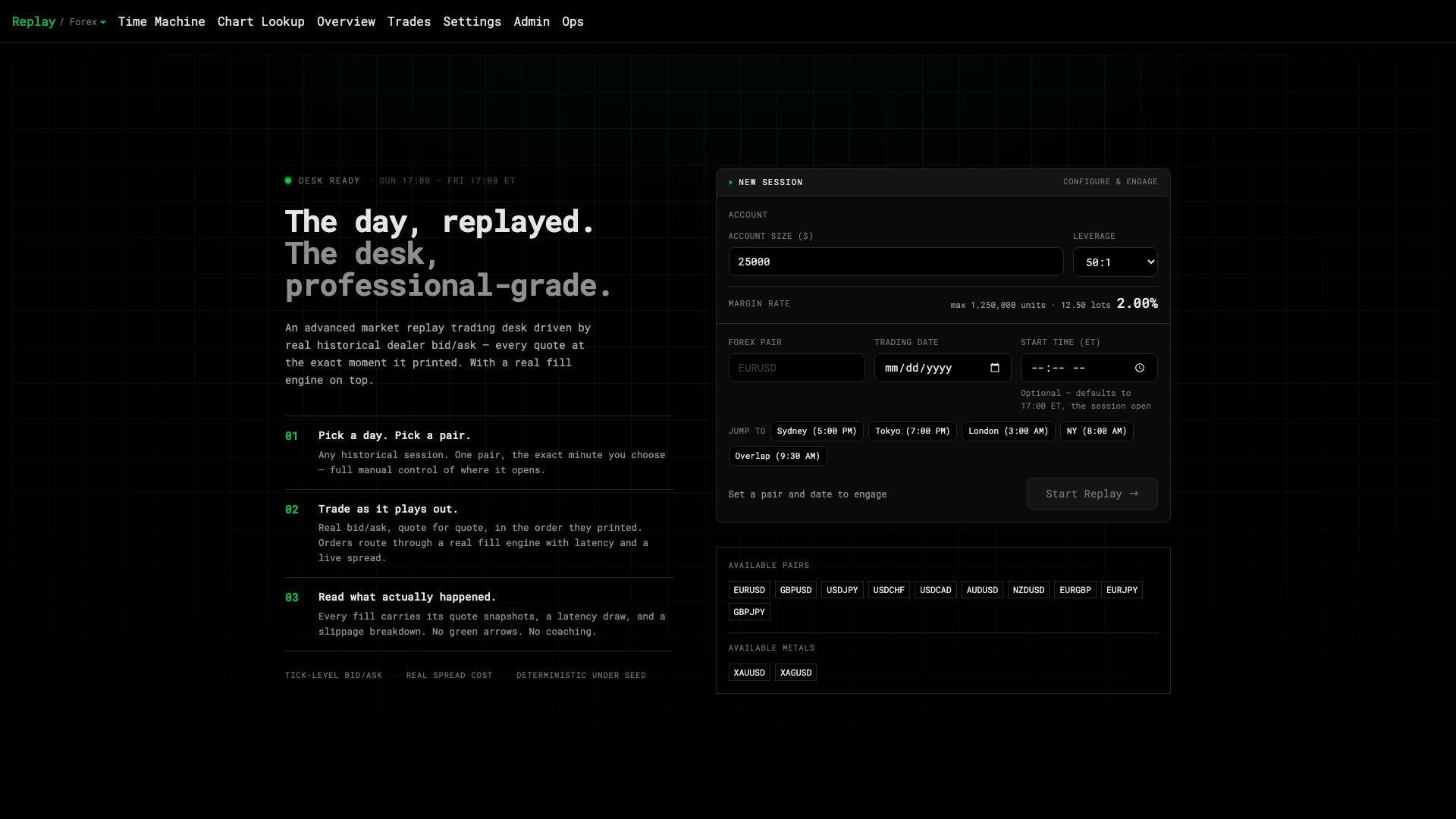Select the EURUSD pair chip
The image size is (1456, 819).
(x=749, y=590)
